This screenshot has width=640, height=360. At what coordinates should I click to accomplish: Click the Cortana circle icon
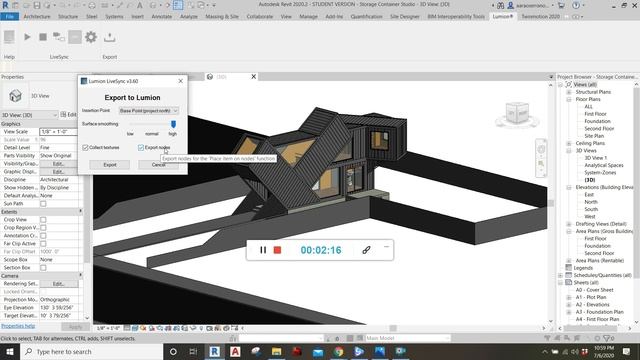(x=173, y=351)
